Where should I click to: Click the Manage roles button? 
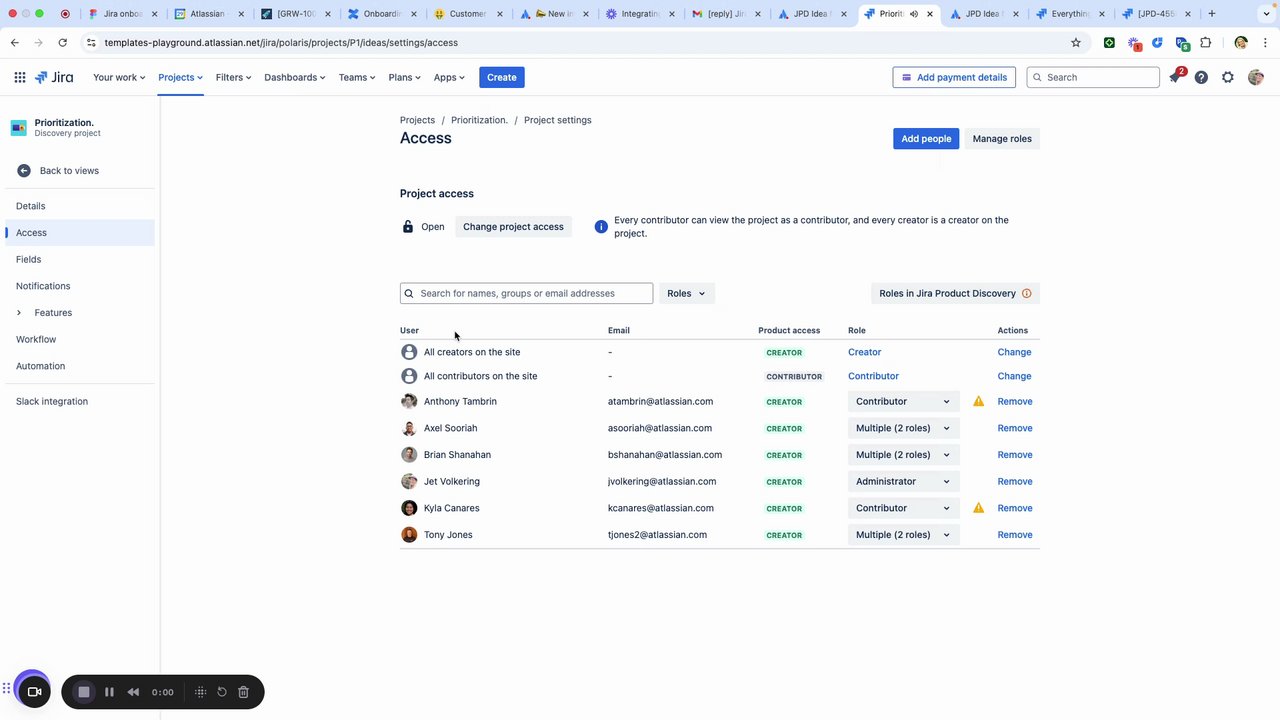coord(1002,139)
